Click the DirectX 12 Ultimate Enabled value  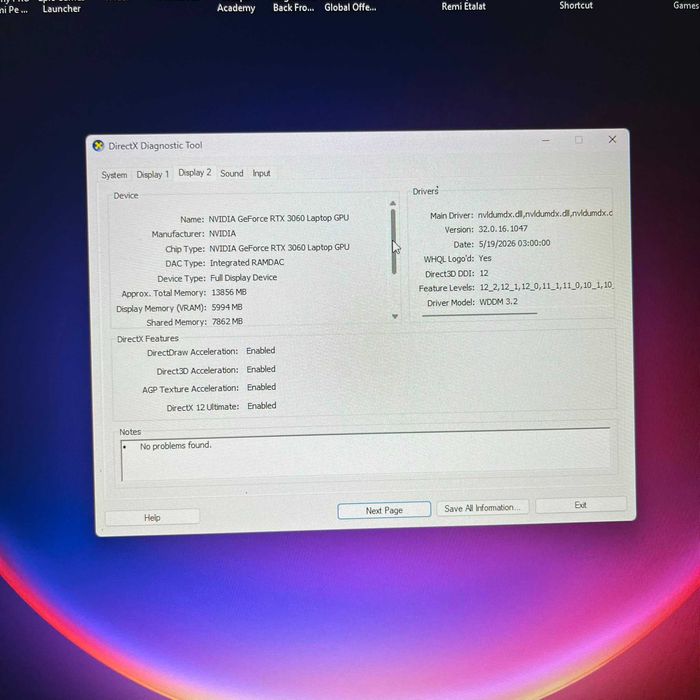pyautogui.click(x=262, y=406)
